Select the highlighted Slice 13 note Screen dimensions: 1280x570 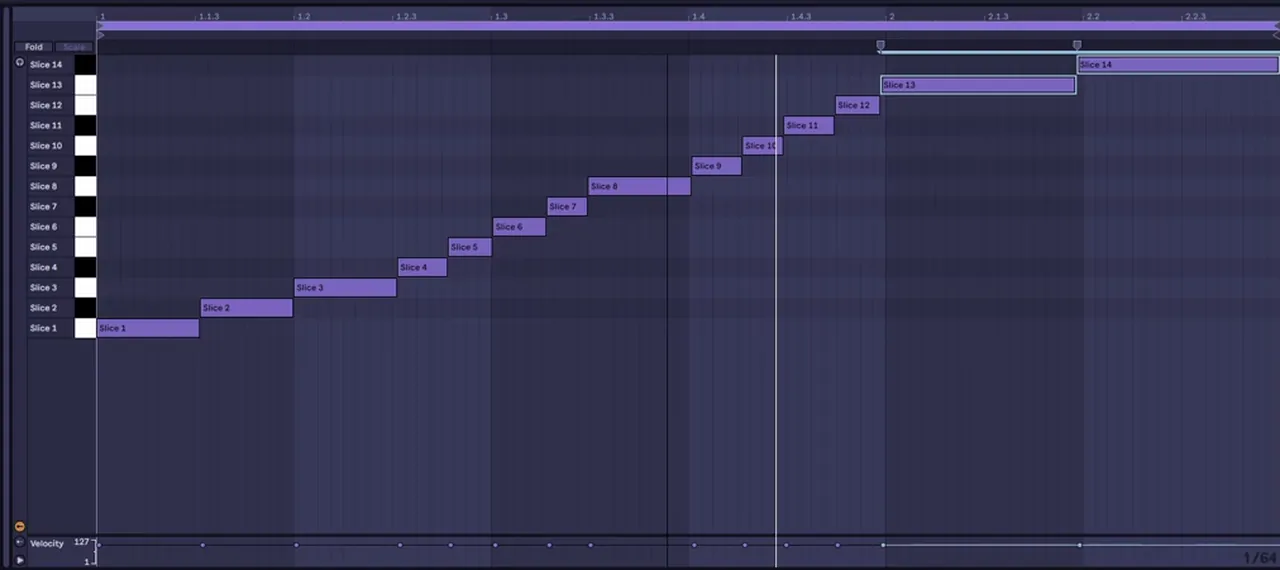978,85
